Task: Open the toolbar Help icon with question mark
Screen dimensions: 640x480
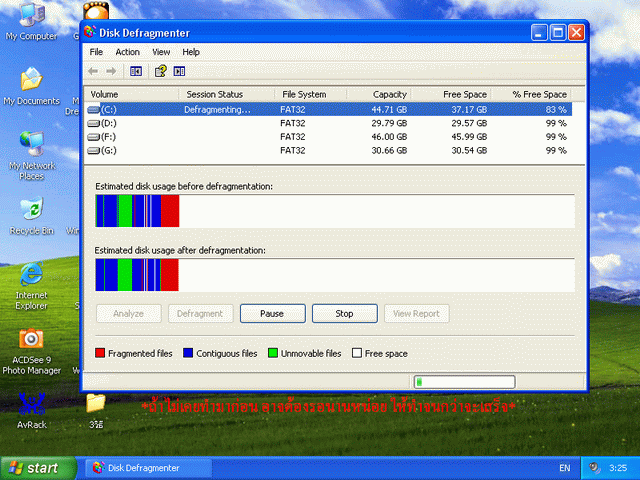Action: pos(160,71)
